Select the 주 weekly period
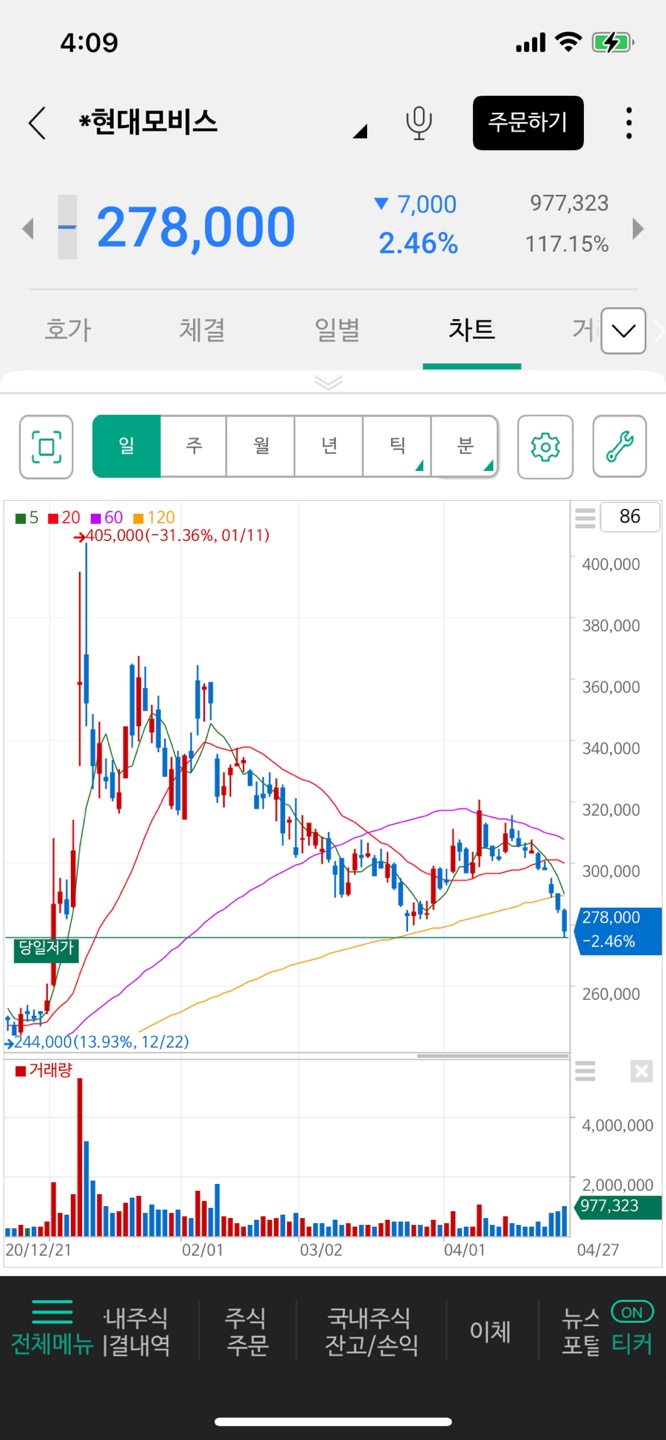This screenshot has height=1440, width=666. (x=194, y=446)
